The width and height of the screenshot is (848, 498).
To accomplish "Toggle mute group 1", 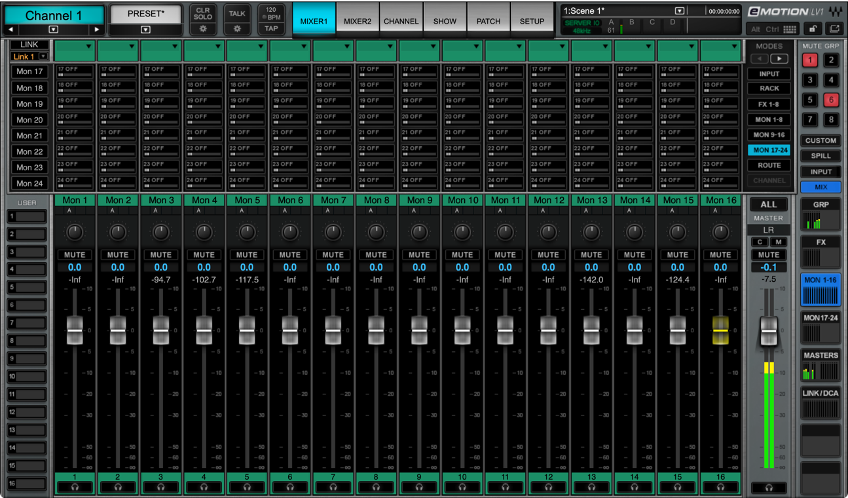I will pos(810,60).
